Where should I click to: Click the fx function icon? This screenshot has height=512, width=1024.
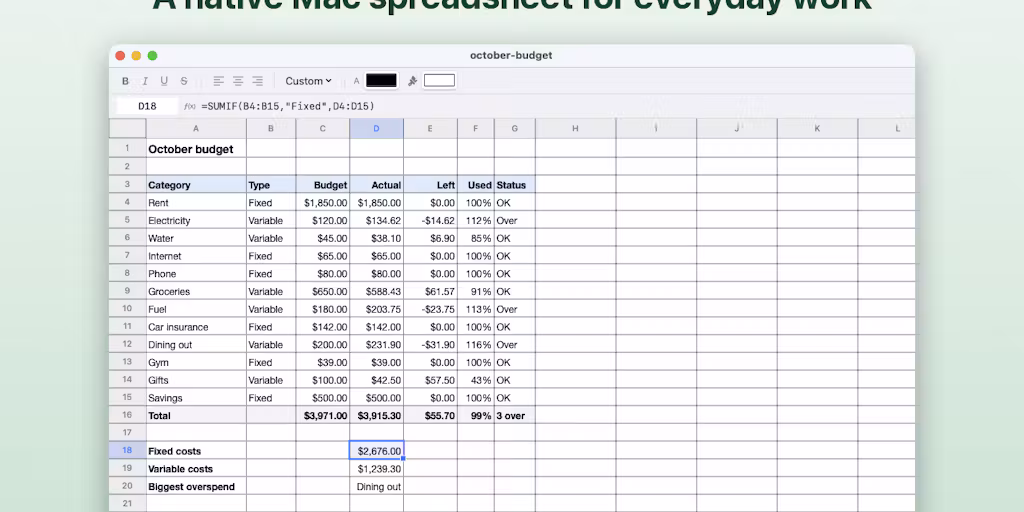pos(189,106)
